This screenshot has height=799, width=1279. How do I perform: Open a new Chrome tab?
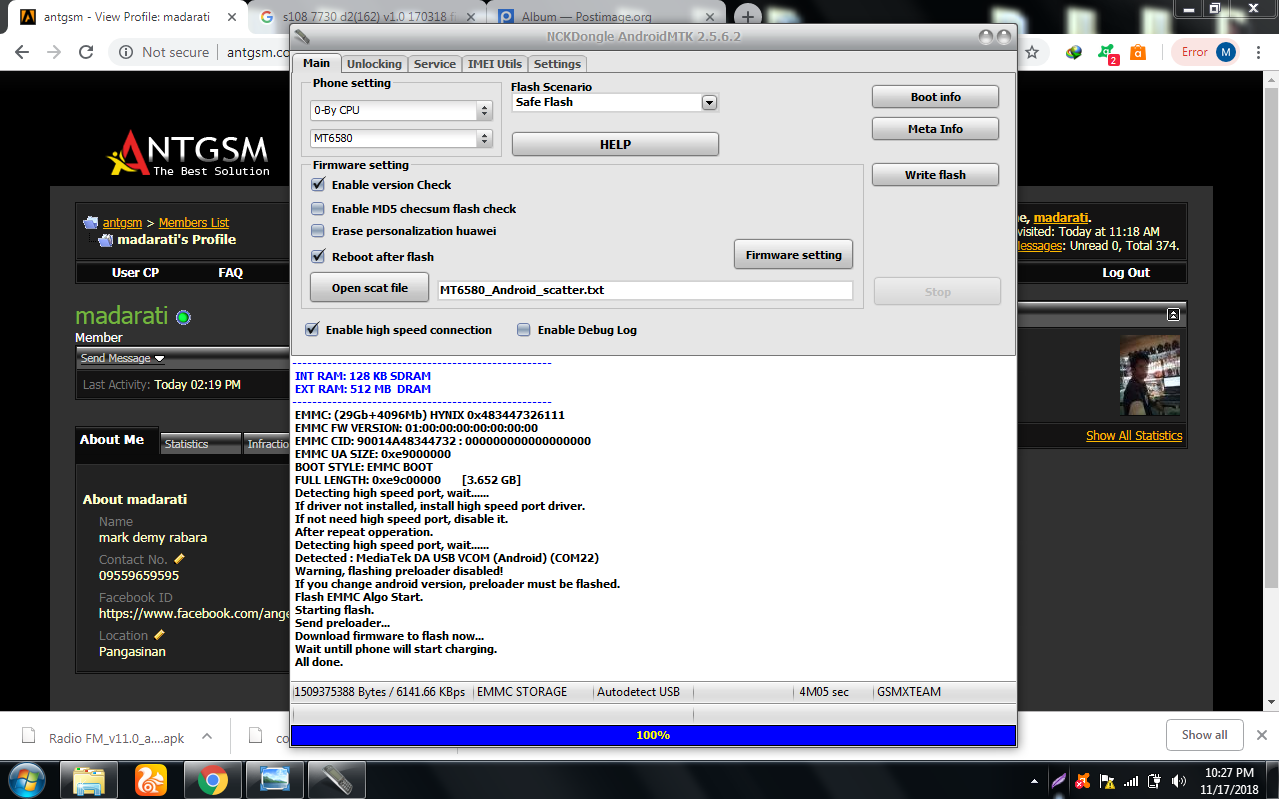(x=748, y=16)
